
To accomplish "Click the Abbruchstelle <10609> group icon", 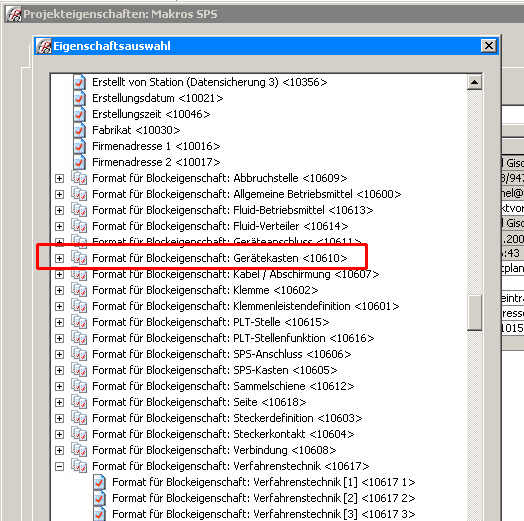I will 79,178.
